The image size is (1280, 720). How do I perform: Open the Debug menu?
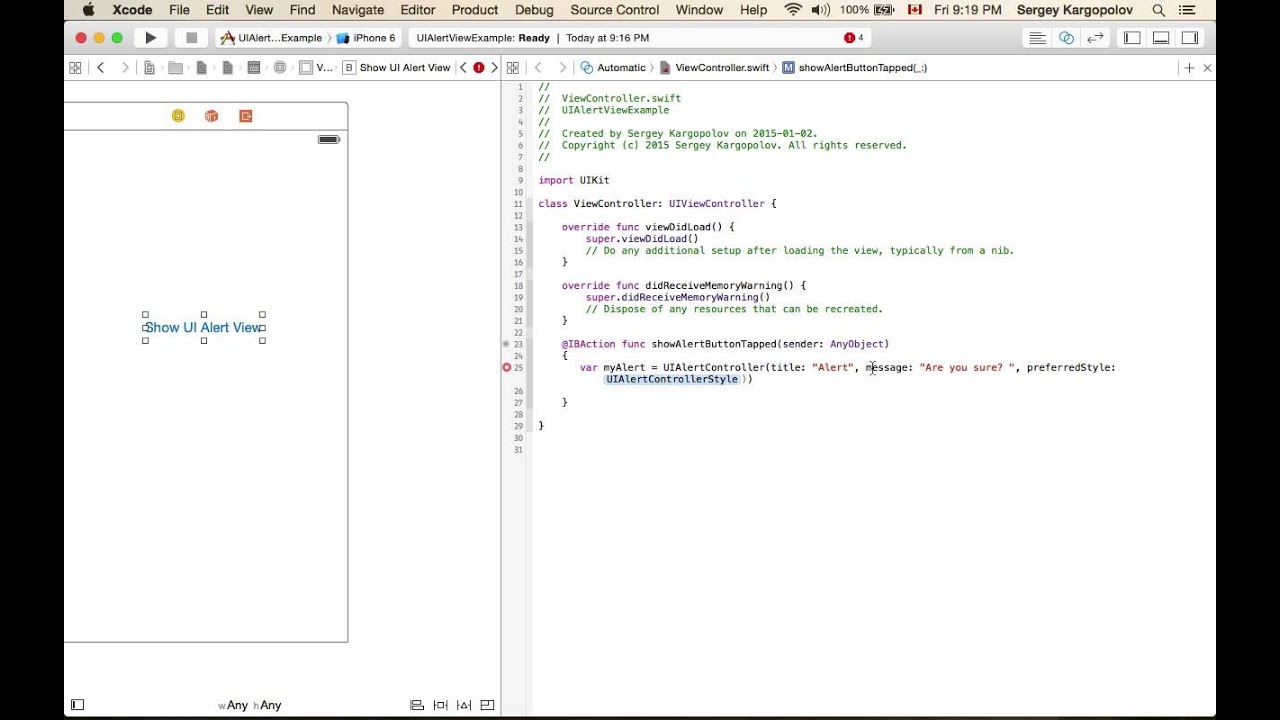coord(534,10)
